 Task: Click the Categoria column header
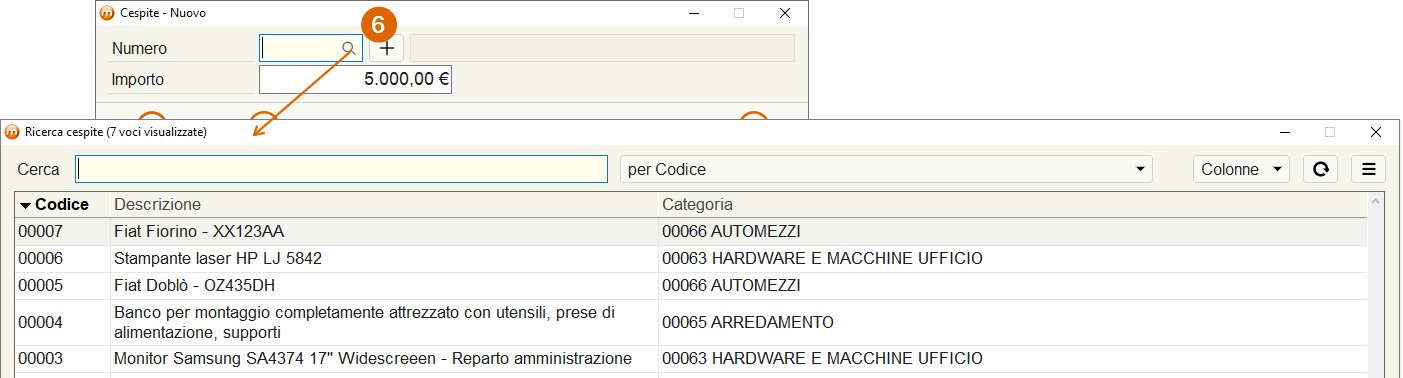click(1012, 204)
